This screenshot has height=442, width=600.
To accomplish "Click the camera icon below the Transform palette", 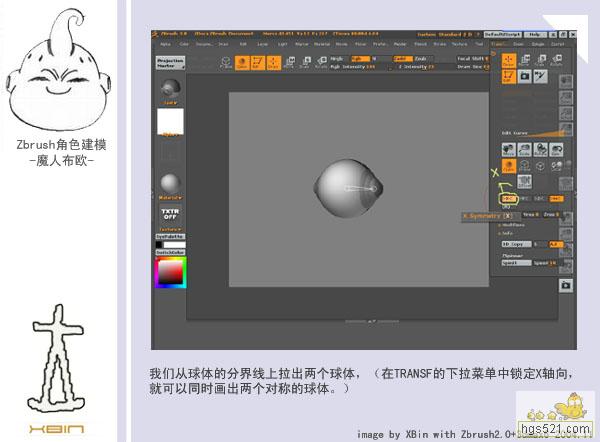I will point(566,285).
